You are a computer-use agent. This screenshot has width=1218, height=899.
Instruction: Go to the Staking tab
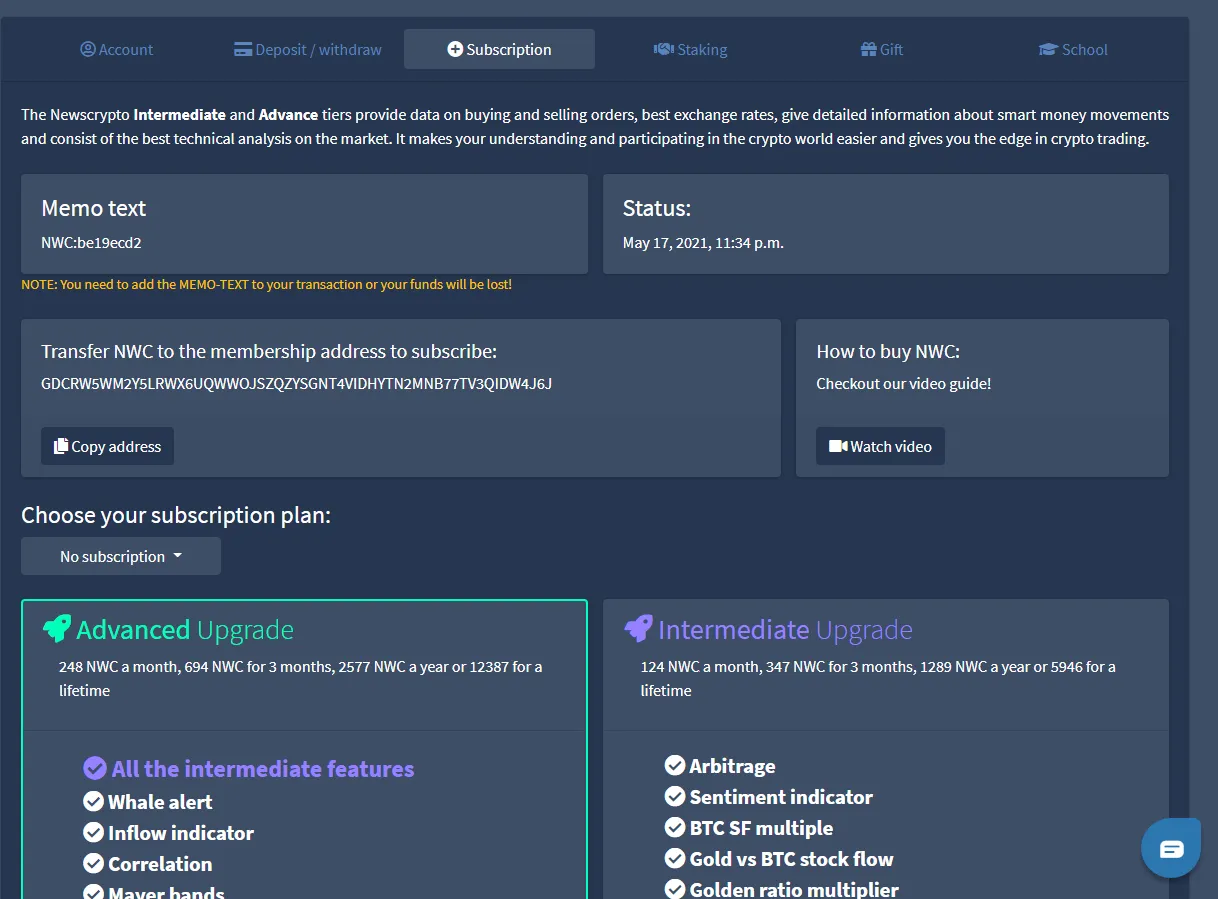pyautogui.click(x=690, y=49)
